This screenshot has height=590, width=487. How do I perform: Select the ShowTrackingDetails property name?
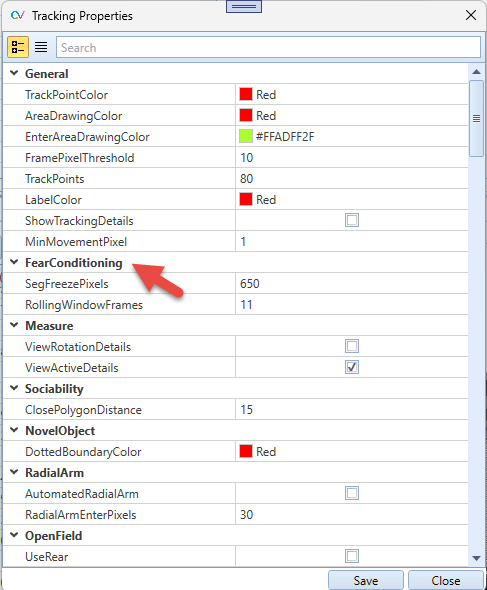pos(79,221)
